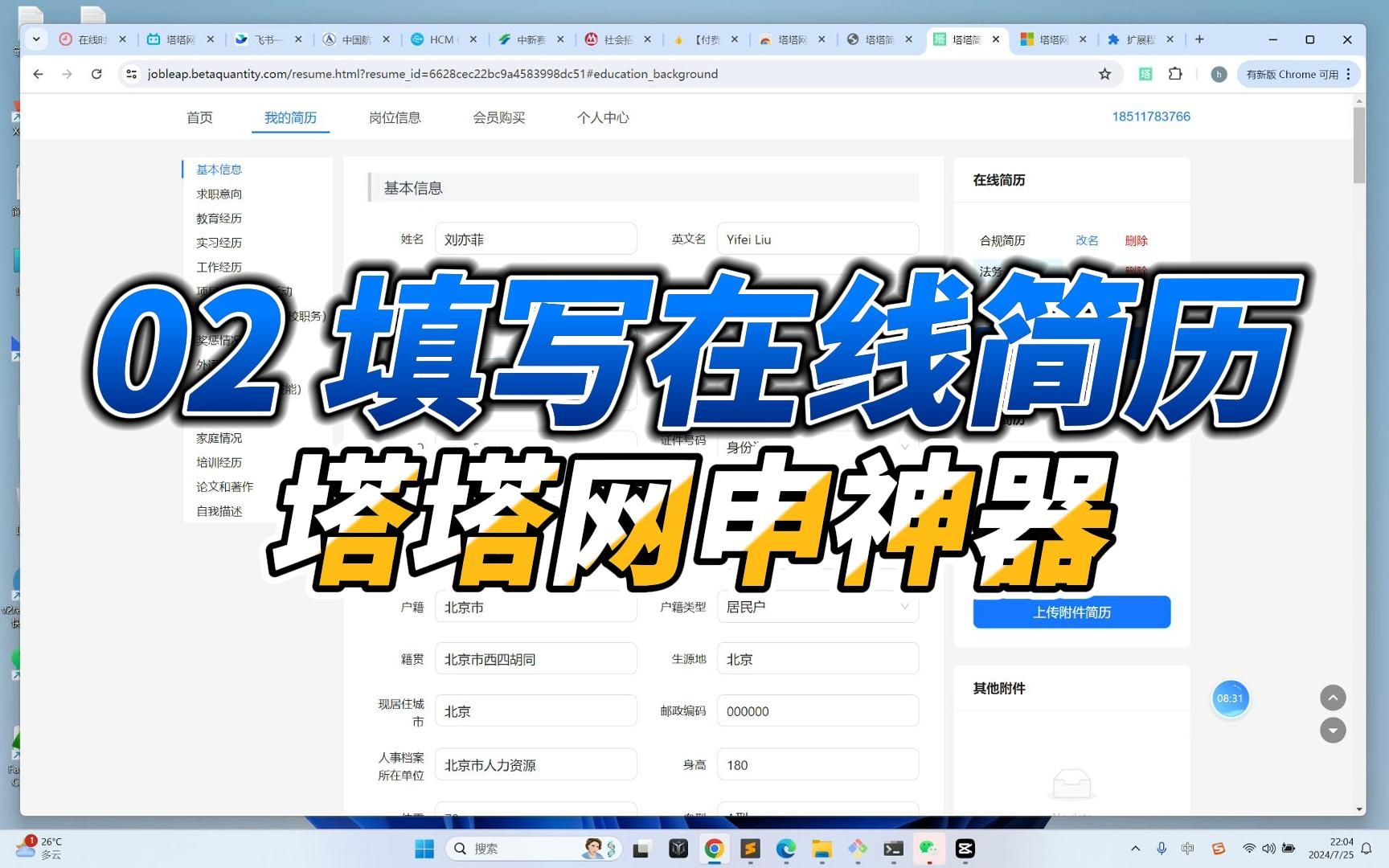Jump to 基本信息 section in sidebar
1389x868 pixels.
pos(219,170)
